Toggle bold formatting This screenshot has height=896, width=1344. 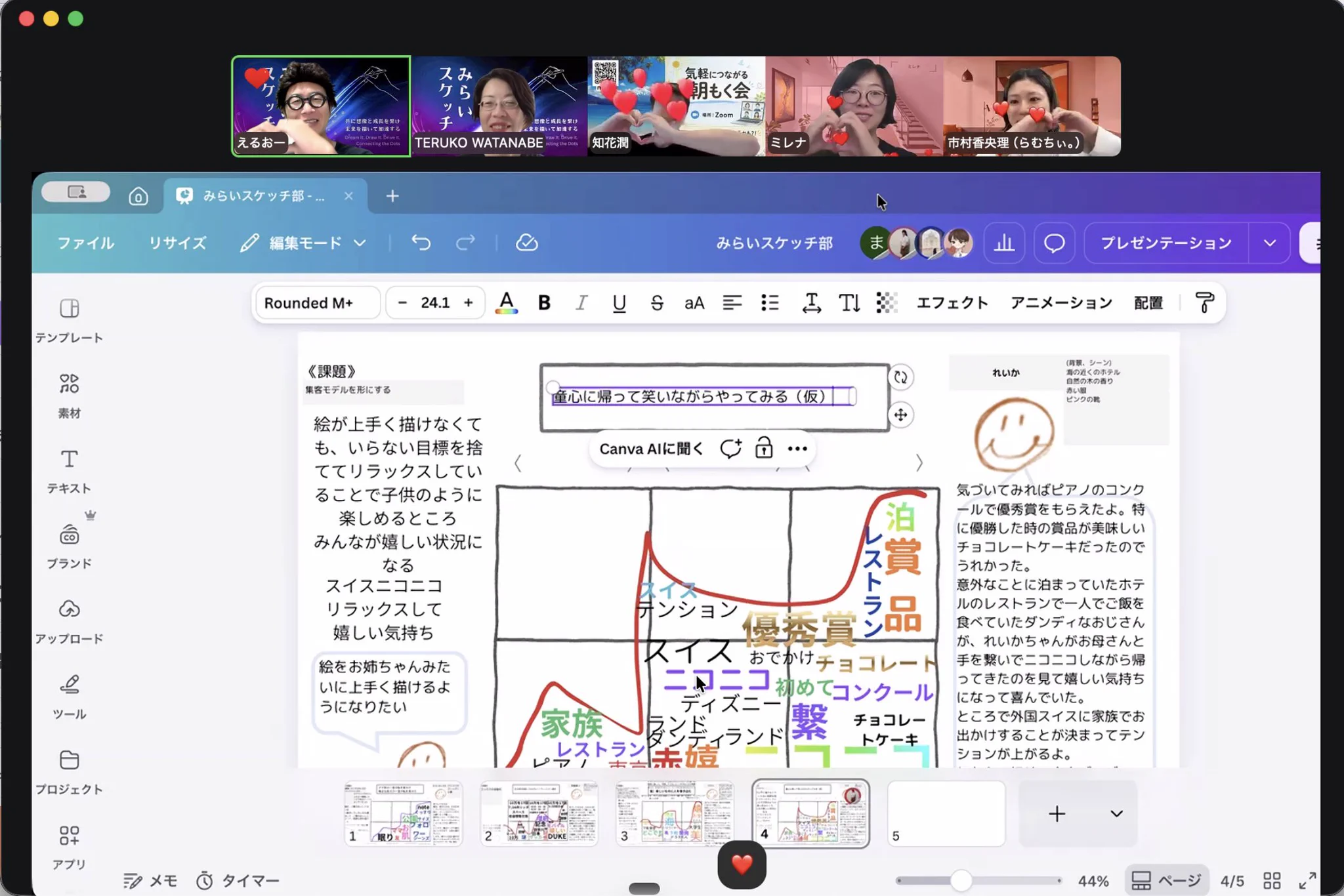pyautogui.click(x=544, y=303)
